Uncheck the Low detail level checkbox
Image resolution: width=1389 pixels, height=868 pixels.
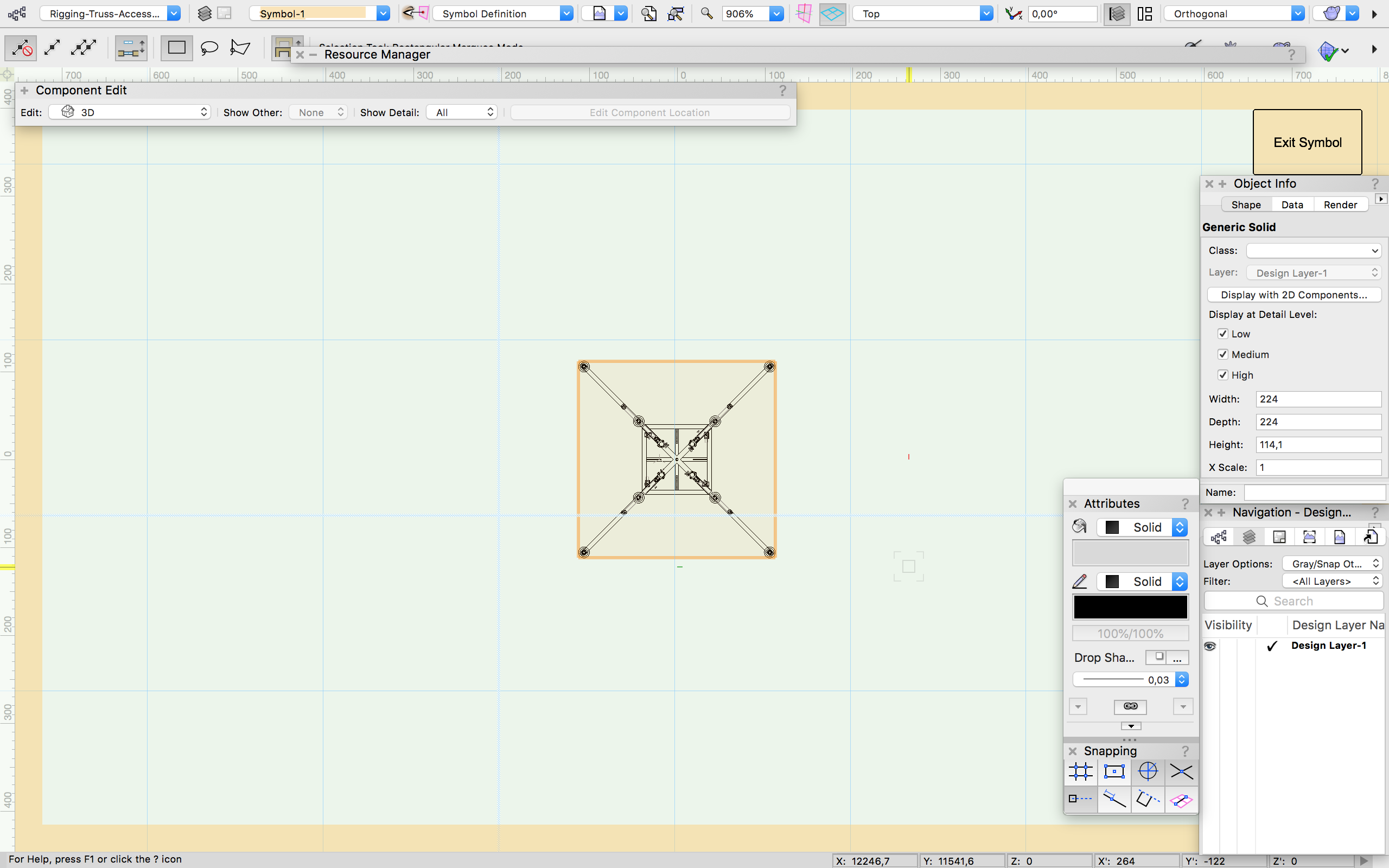coord(1223,334)
